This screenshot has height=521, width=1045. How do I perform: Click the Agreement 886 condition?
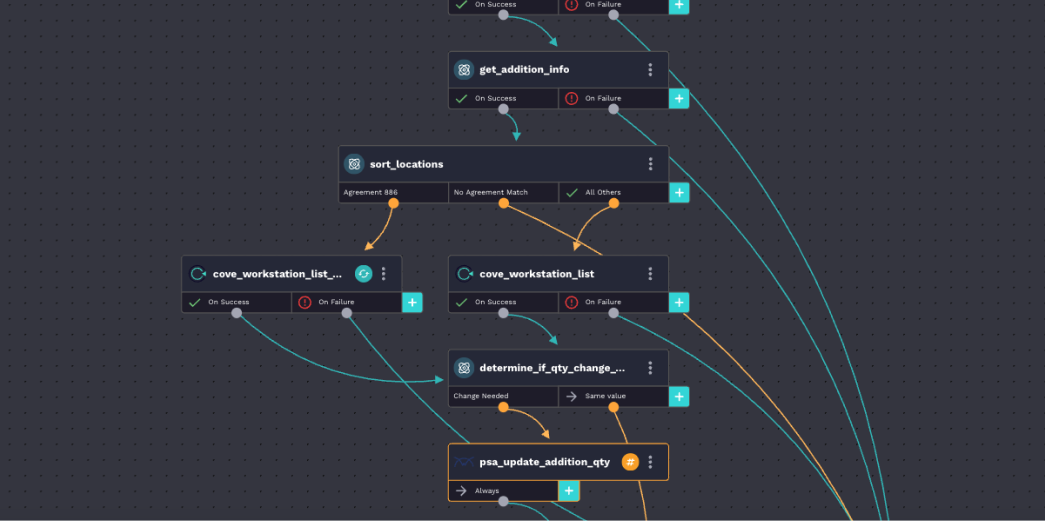click(393, 193)
